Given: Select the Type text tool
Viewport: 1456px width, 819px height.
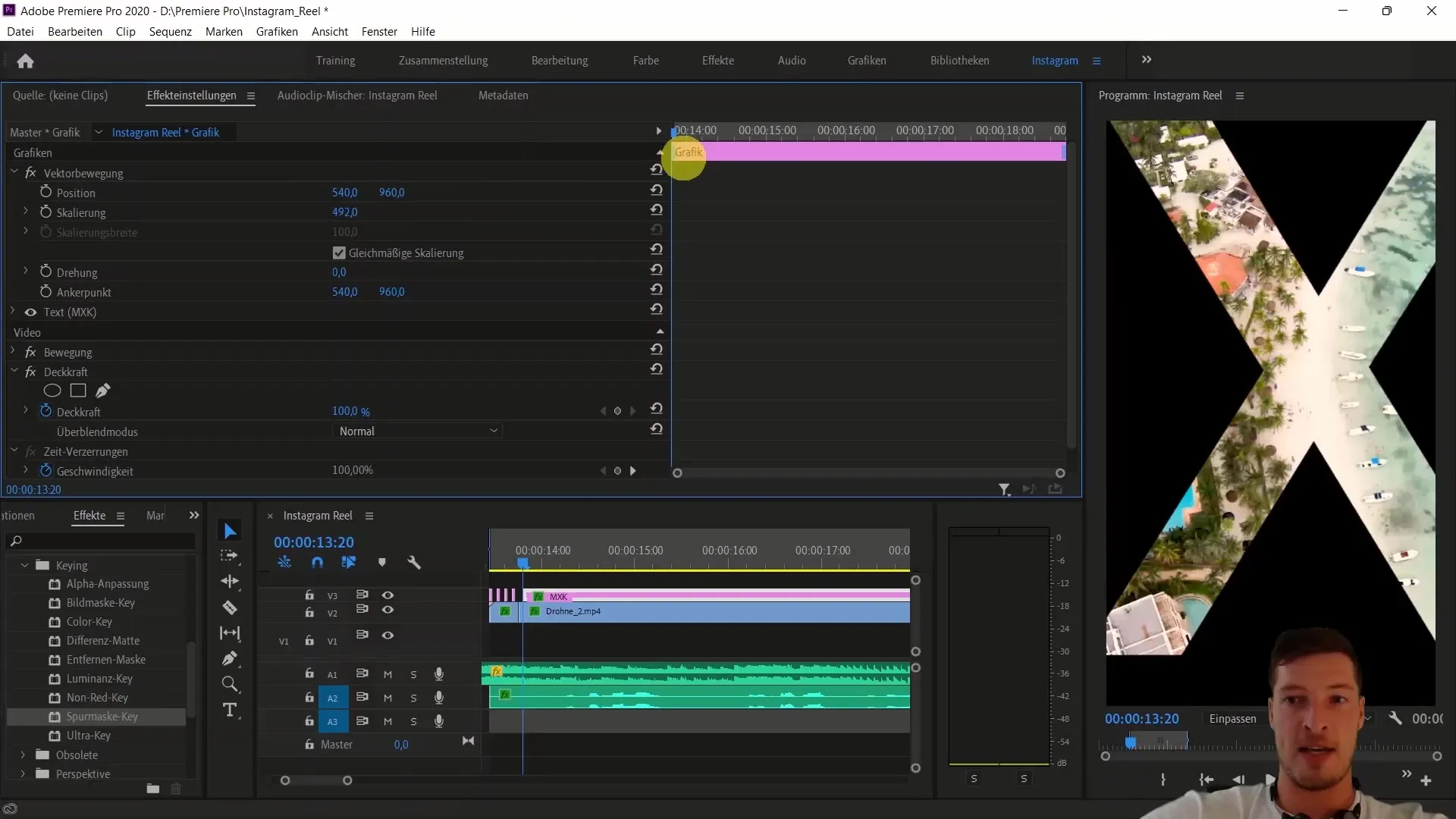Looking at the screenshot, I should (x=230, y=711).
